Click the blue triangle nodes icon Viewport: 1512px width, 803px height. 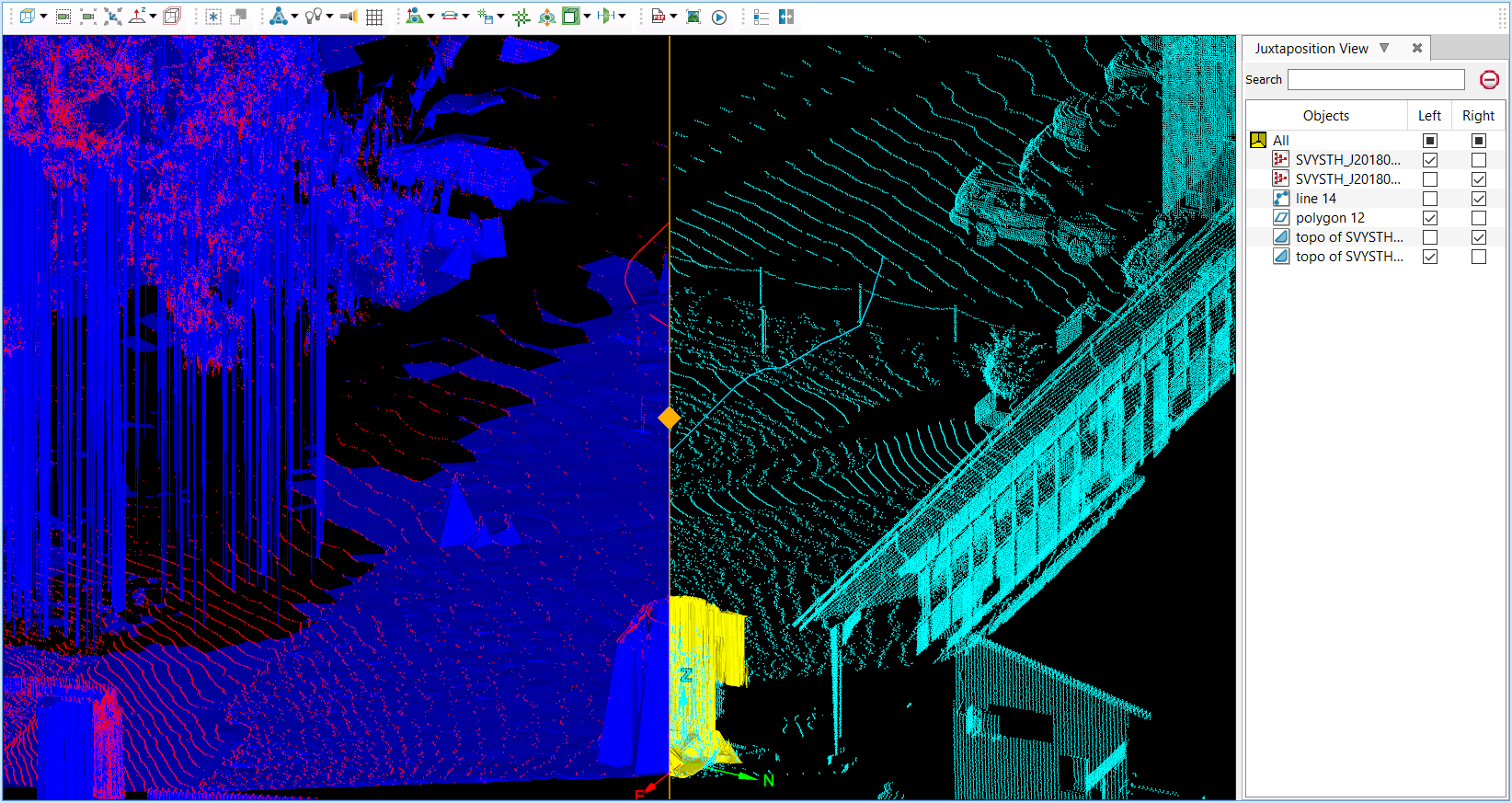[279, 17]
